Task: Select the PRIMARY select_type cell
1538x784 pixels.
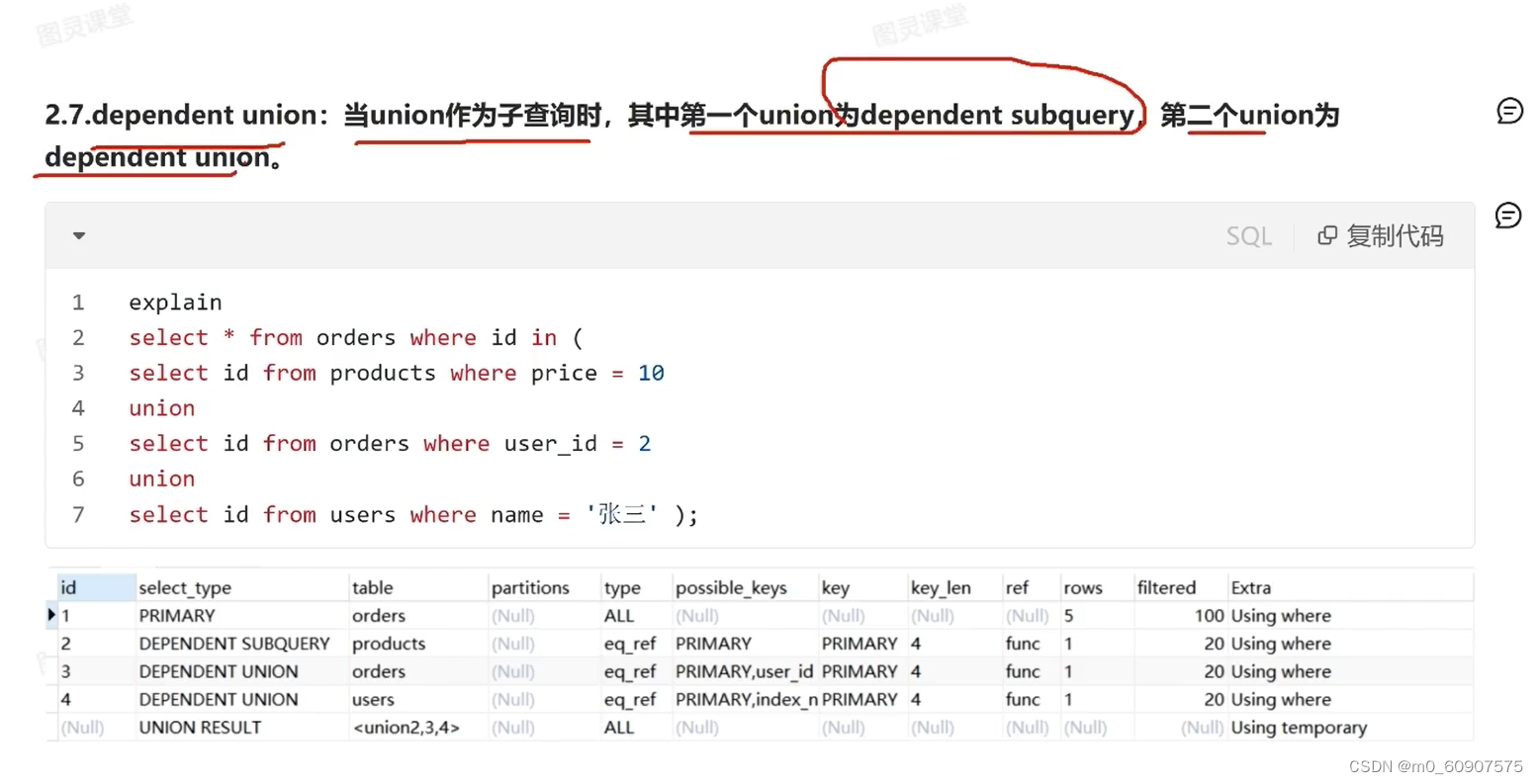Action: click(x=241, y=615)
